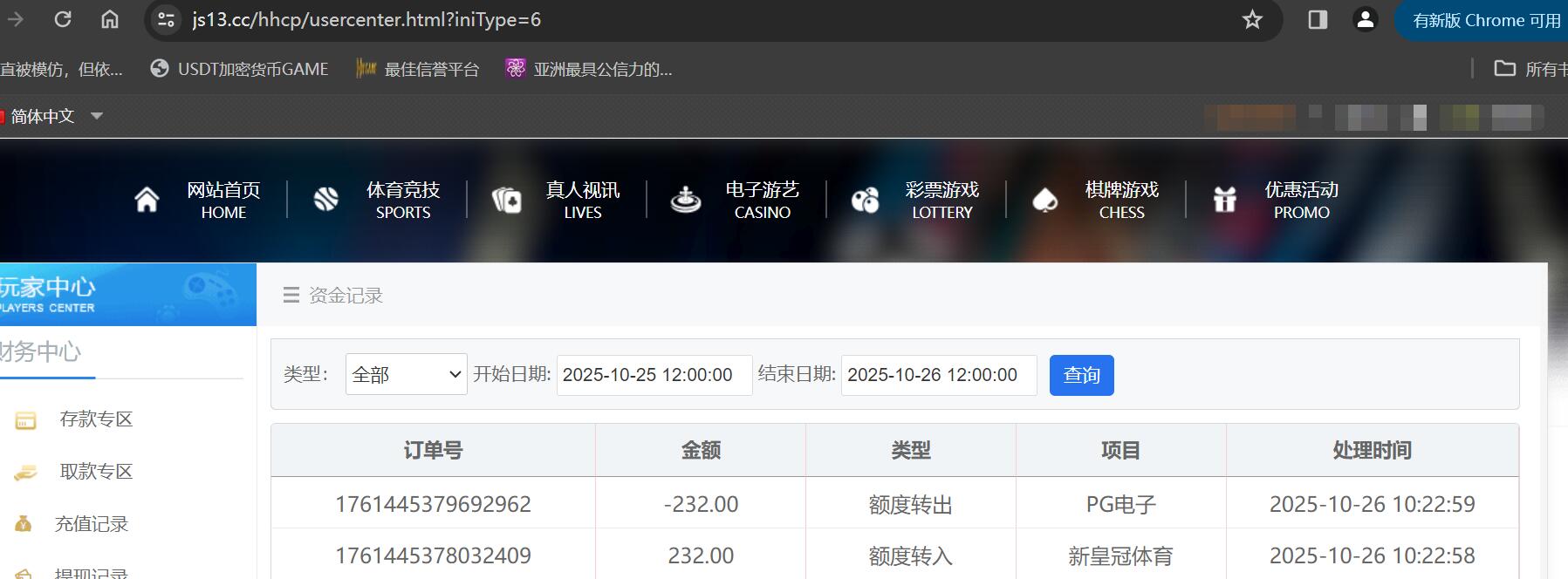Open the 类型 dropdown set to 全部
This screenshot has width=1568, height=579.
point(407,374)
